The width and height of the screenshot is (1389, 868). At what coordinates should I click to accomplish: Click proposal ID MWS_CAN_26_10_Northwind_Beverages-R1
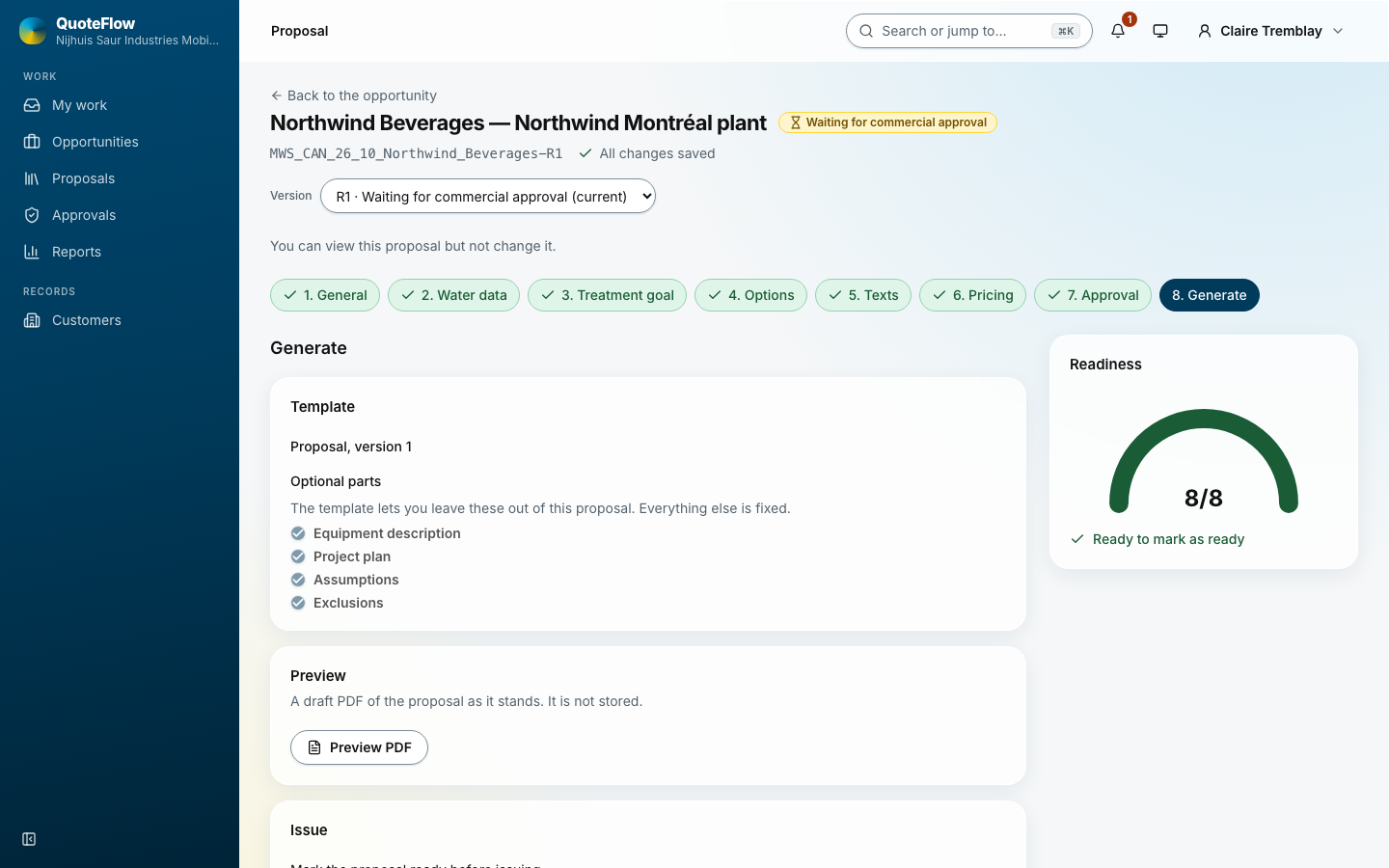click(416, 153)
